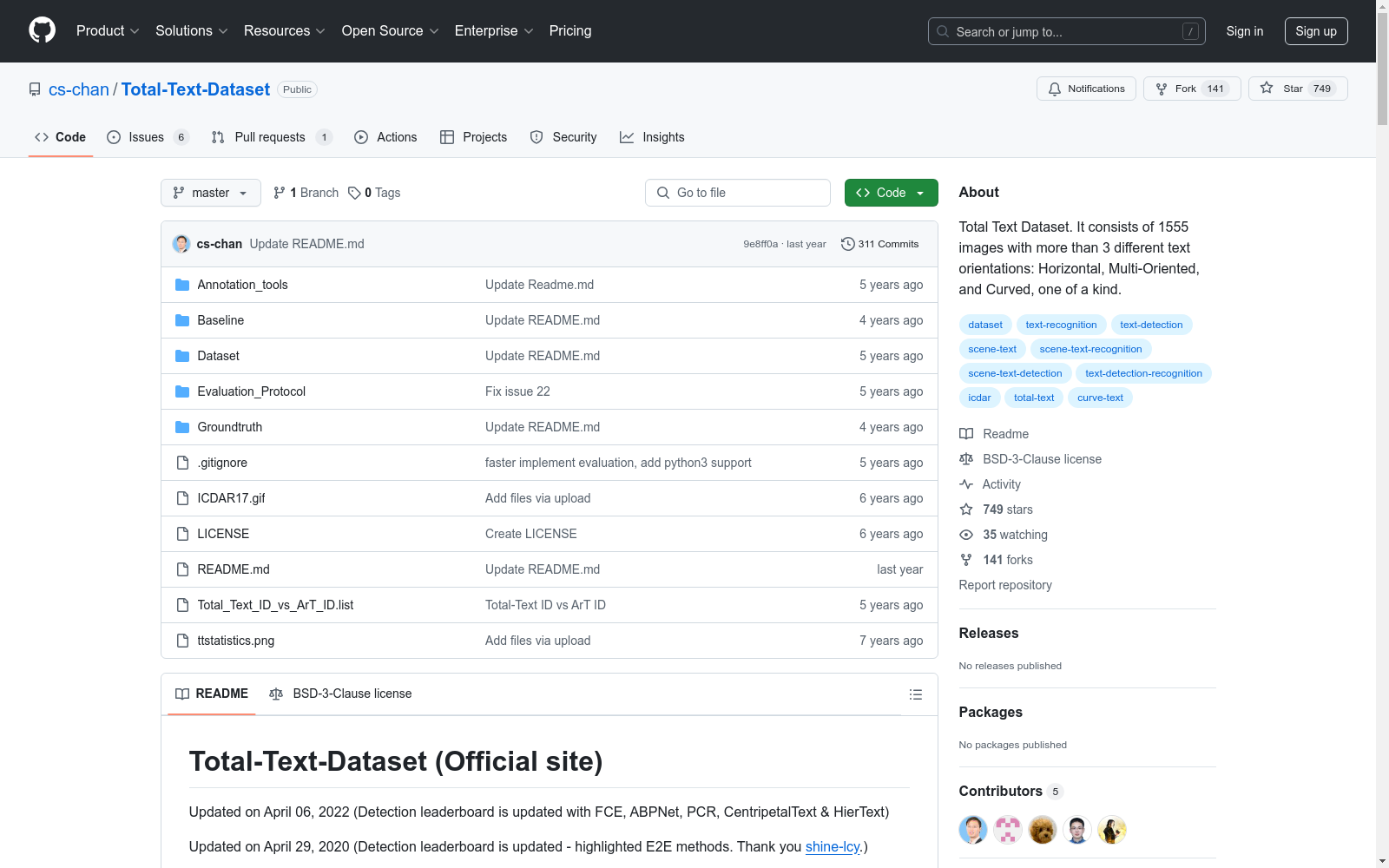The width and height of the screenshot is (1389, 868).
Task: Click the dog-photo contributor avatar
Action: [1043, 830]
